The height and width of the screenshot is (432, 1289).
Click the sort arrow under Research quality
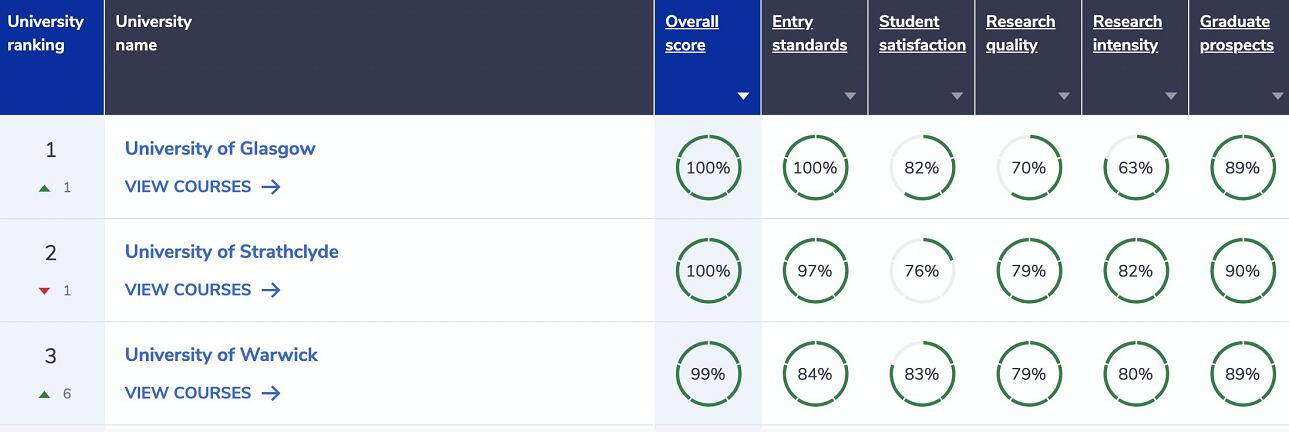[x=1064, y=97]
